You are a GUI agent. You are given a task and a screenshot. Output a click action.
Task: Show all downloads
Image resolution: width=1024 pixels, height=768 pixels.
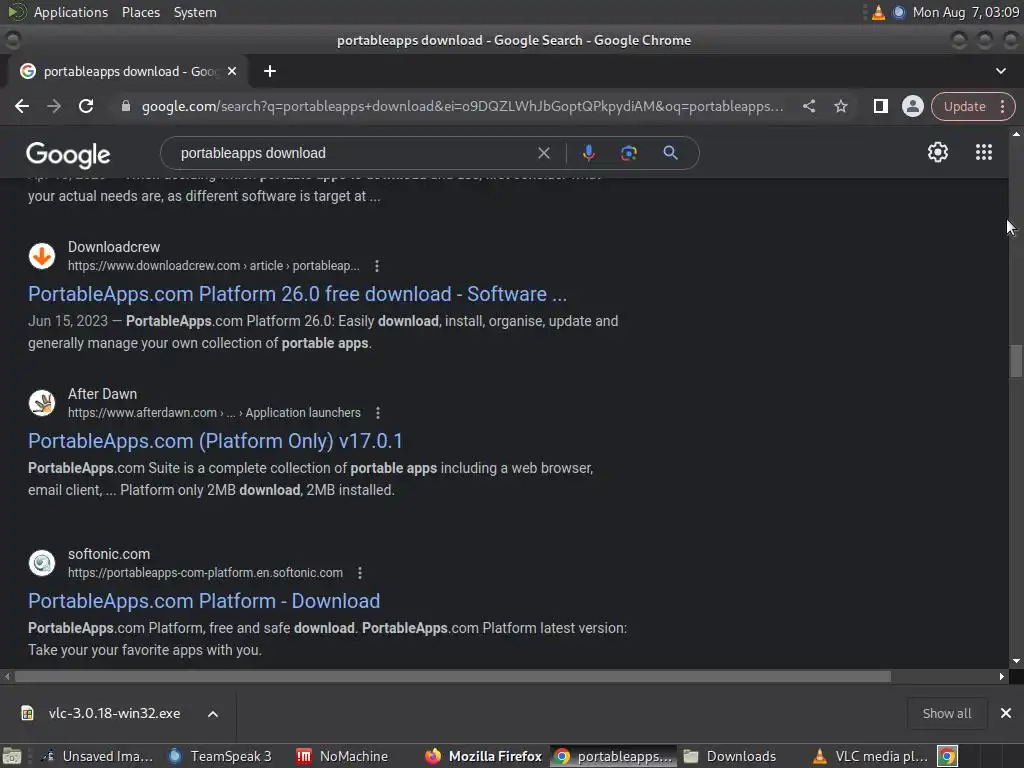(946, 714)
